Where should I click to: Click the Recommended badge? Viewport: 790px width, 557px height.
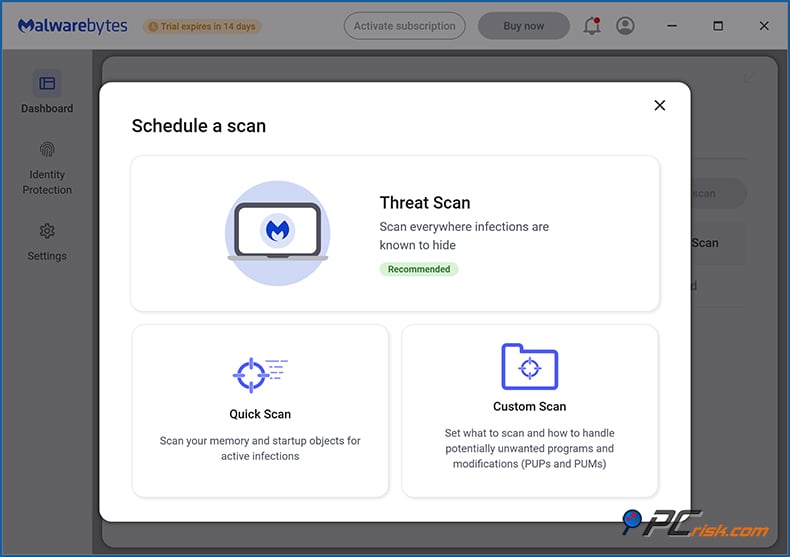[x=419, y=269]
